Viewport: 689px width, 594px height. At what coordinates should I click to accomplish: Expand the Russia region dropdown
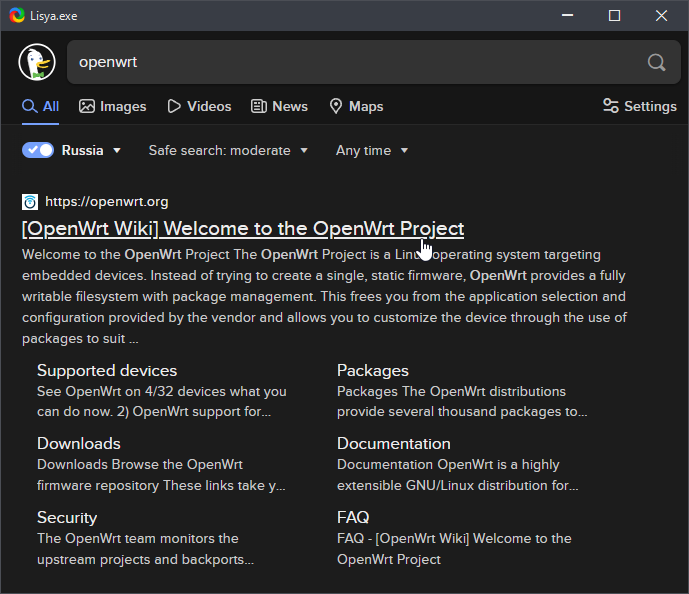point(91,150)
